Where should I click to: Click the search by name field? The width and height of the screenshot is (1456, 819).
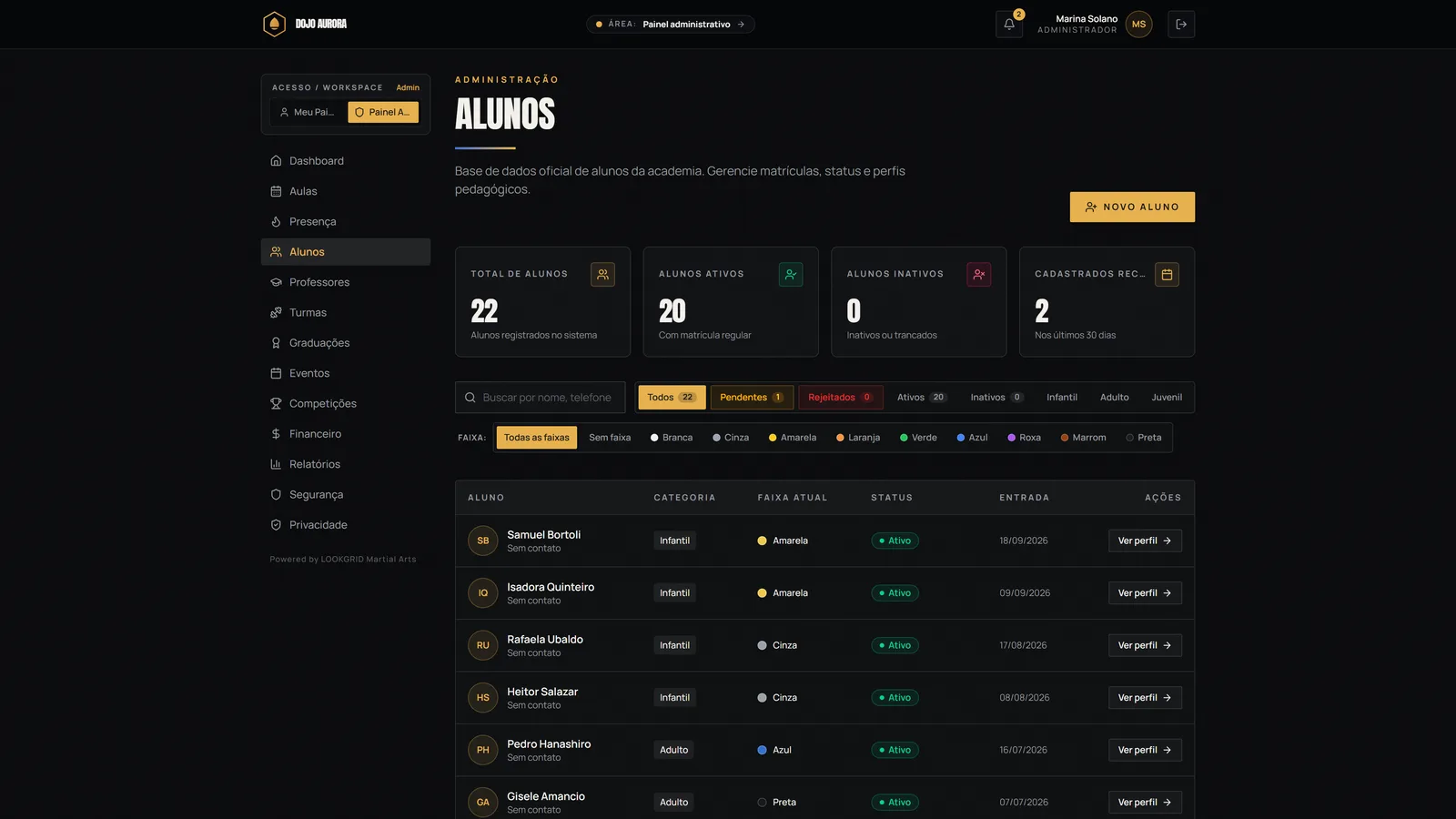541,398
